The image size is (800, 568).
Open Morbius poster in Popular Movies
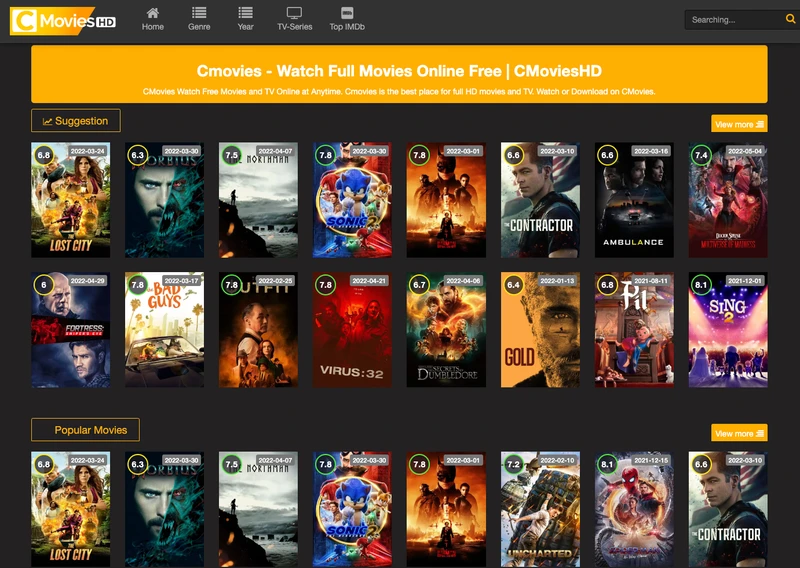(164, 509)
